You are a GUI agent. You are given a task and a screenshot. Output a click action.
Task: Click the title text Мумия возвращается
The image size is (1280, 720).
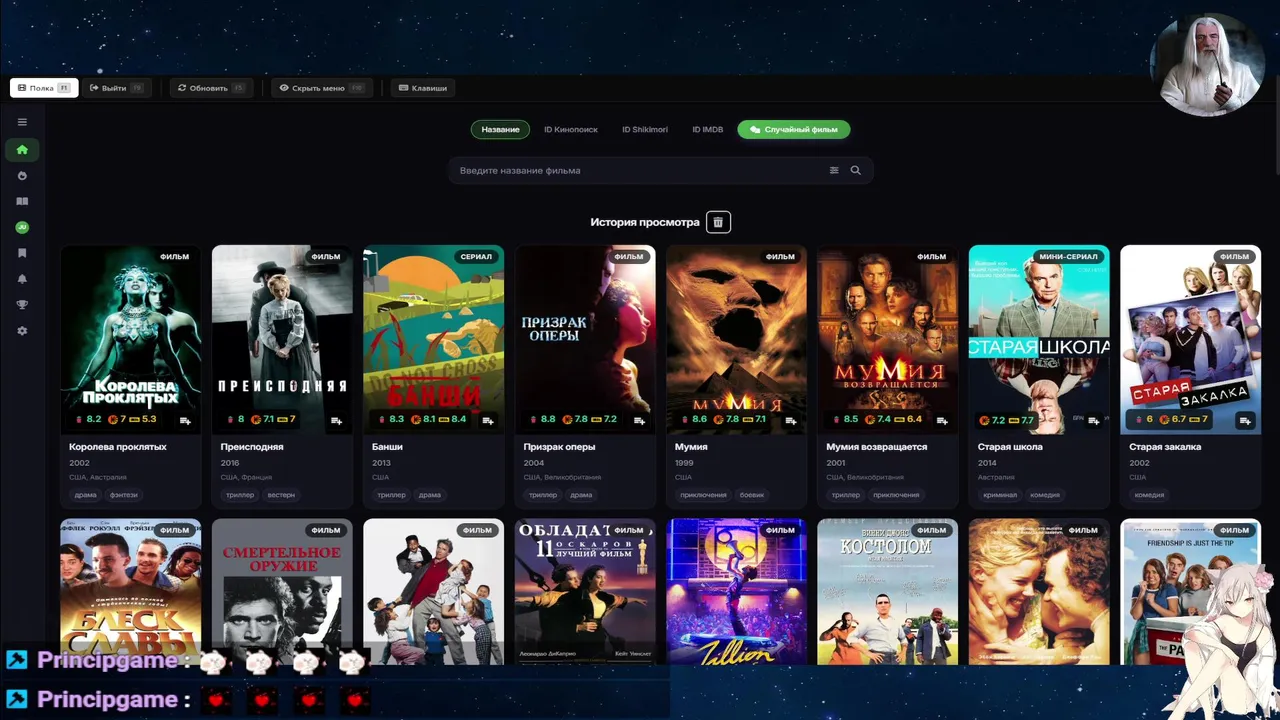877,447
